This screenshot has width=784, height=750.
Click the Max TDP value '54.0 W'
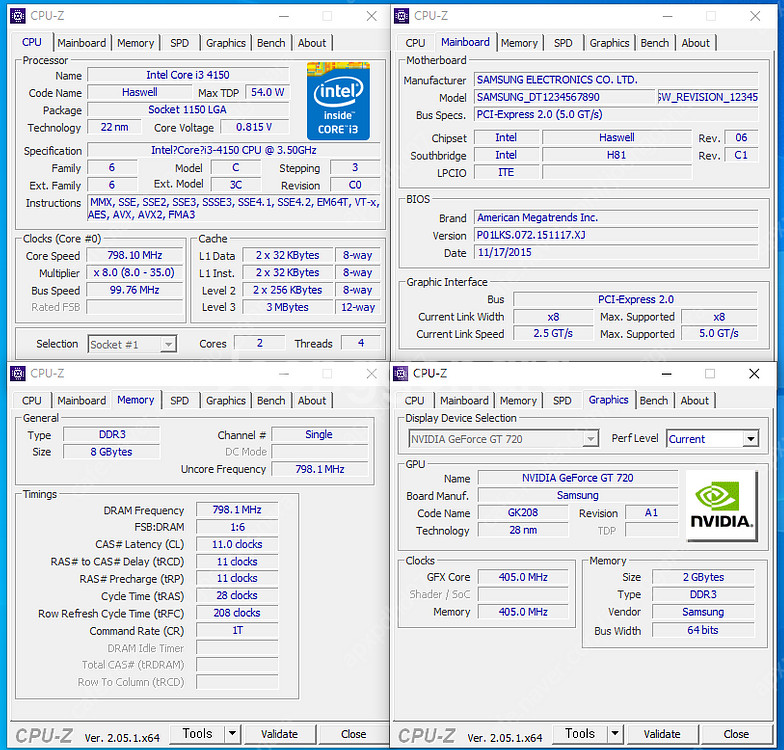pyautogui.click(x=268, y=92)
